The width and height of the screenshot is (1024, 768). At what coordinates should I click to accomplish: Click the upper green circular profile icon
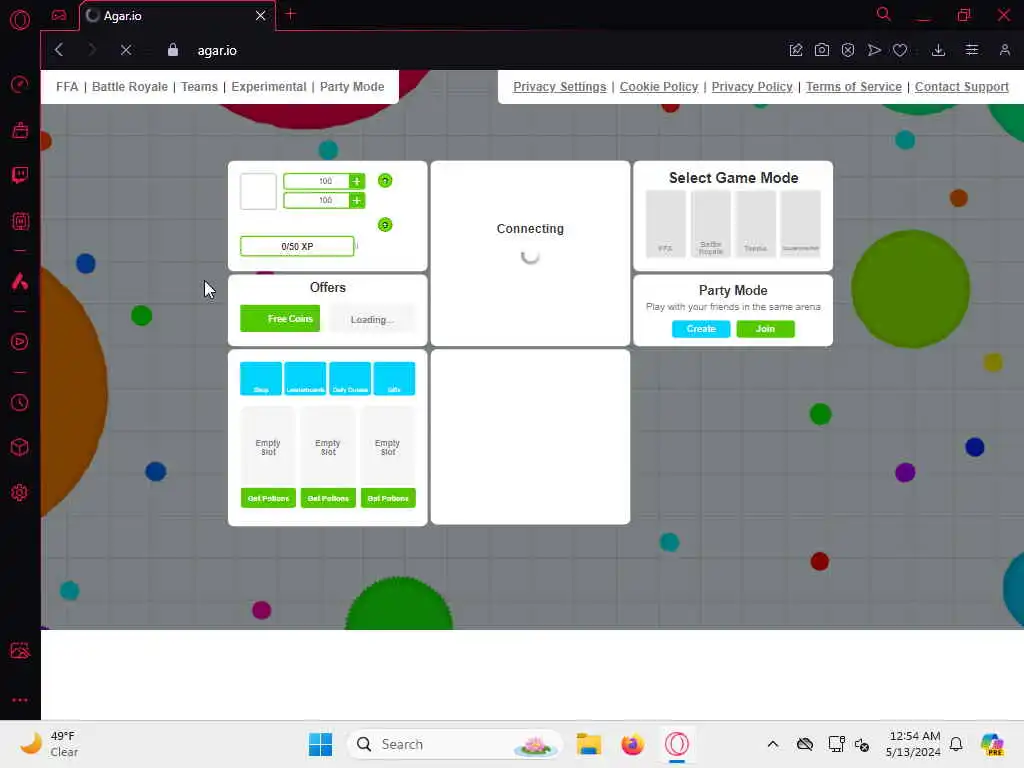coord(385,180)
